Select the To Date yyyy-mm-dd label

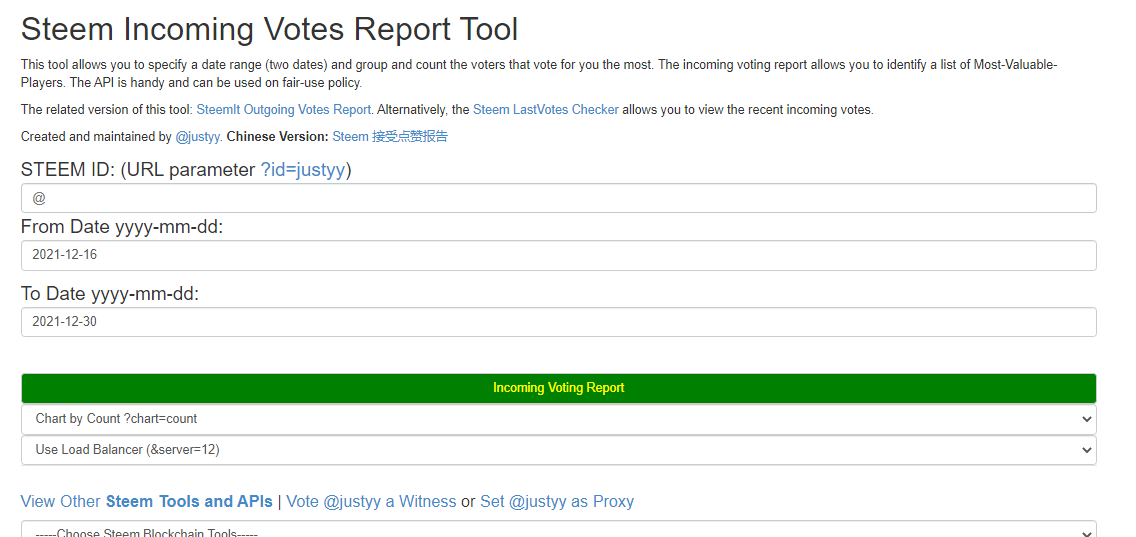pos(109,294)
